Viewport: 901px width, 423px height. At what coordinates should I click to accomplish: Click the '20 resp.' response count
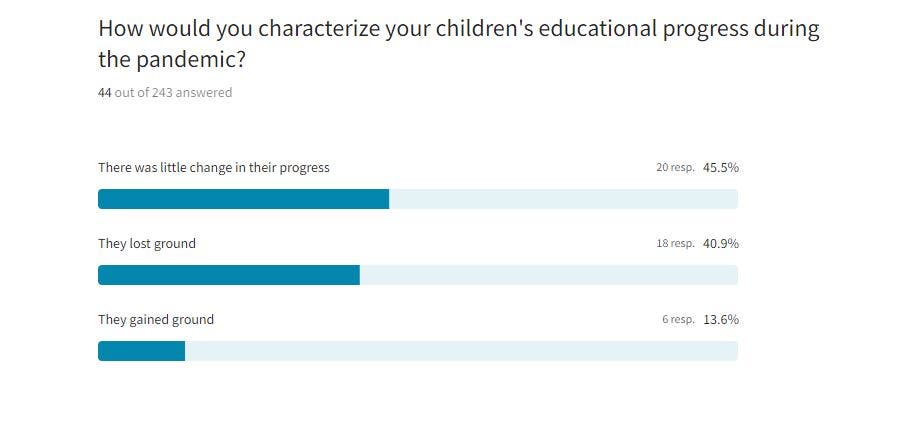point(674,168)
